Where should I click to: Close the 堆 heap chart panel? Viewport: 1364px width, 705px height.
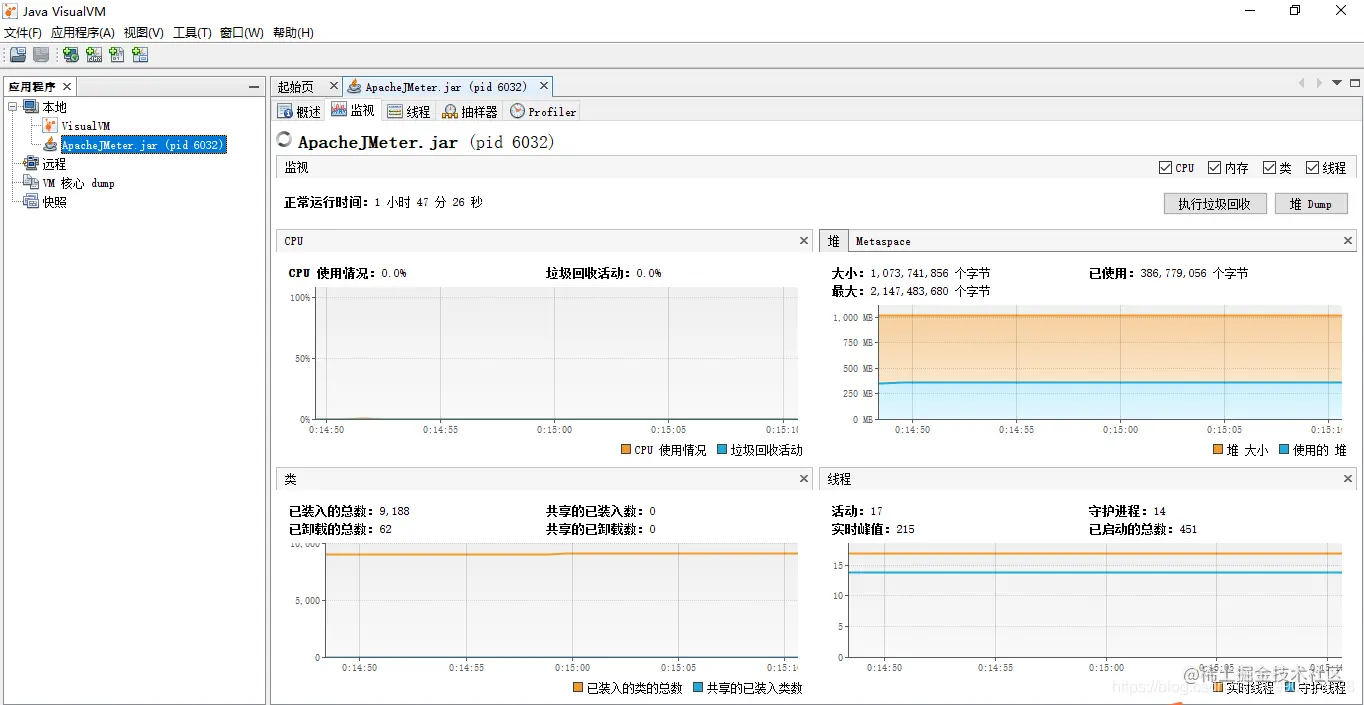1348,241
